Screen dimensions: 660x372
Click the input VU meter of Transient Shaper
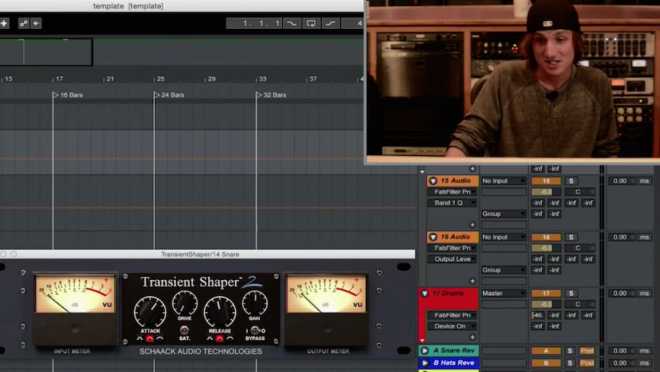[x=75, y=294]
